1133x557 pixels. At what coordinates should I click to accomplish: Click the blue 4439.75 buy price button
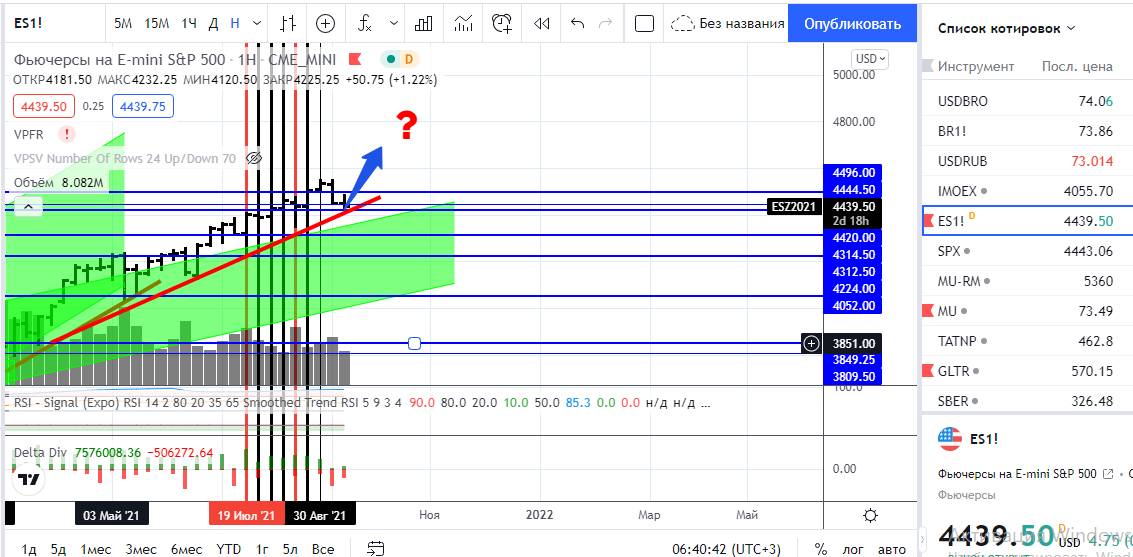coord(143,107)
